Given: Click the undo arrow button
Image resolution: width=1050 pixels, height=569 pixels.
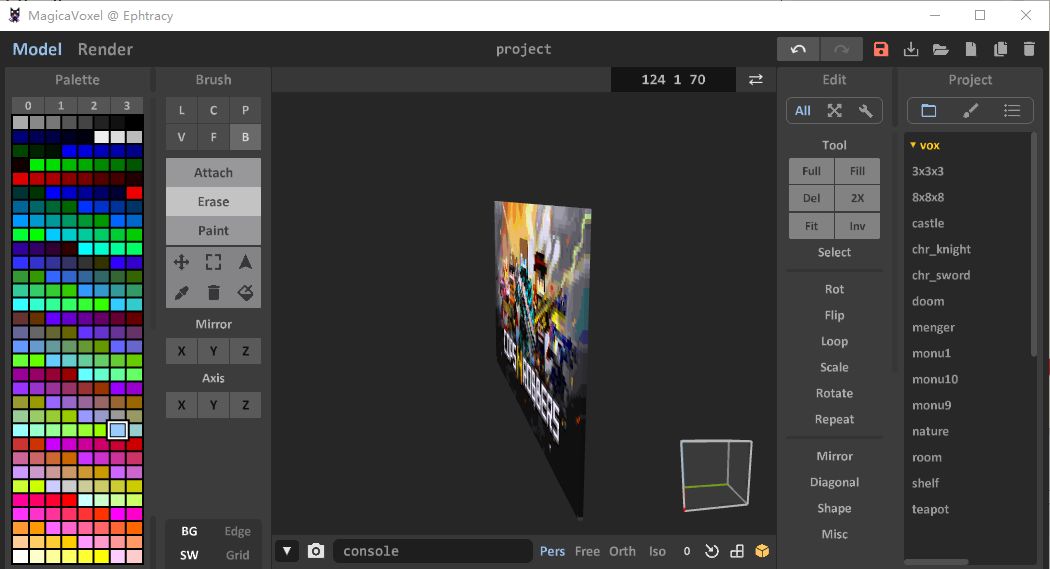Looking at the screenshot, I should (x=798, y=49).
